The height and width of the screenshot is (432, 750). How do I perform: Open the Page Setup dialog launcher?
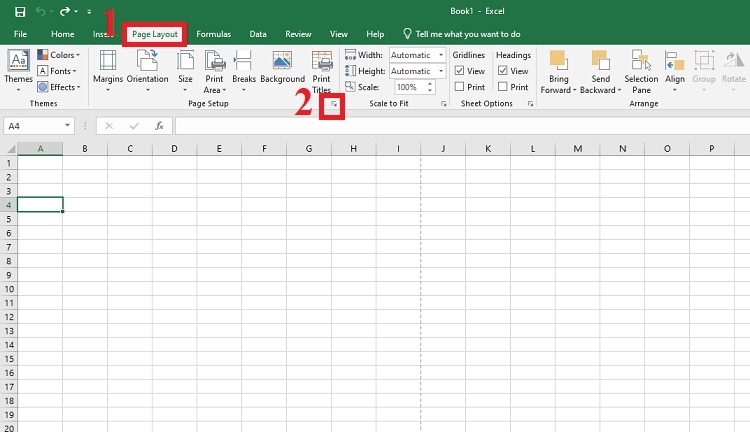coord(334,104)
